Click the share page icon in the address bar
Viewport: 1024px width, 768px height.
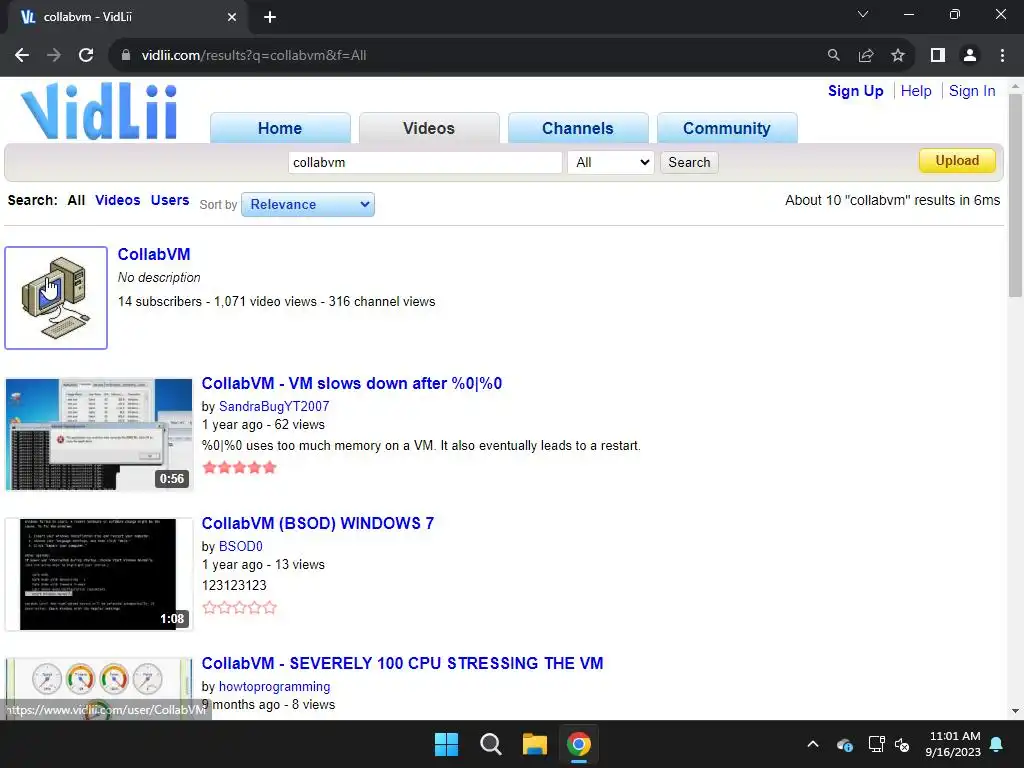(866, 56)
